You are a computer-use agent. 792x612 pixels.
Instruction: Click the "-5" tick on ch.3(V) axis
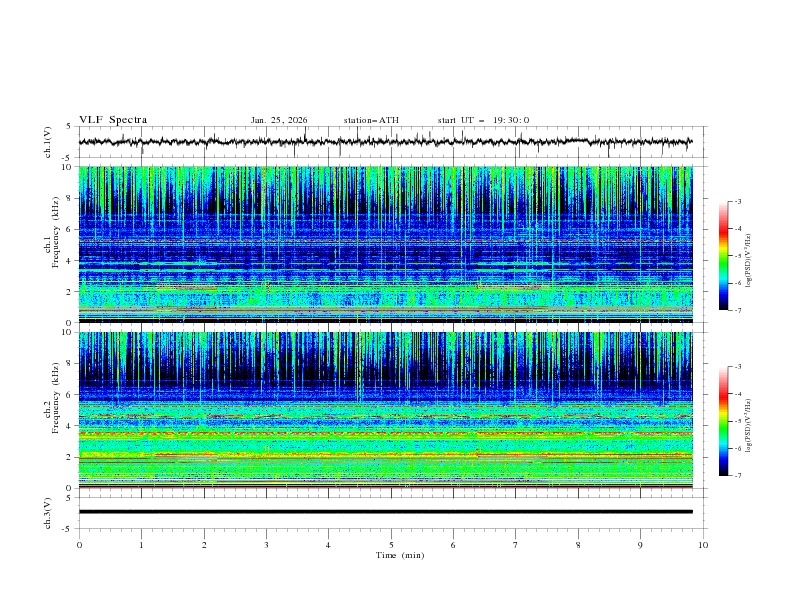point(67,529)
